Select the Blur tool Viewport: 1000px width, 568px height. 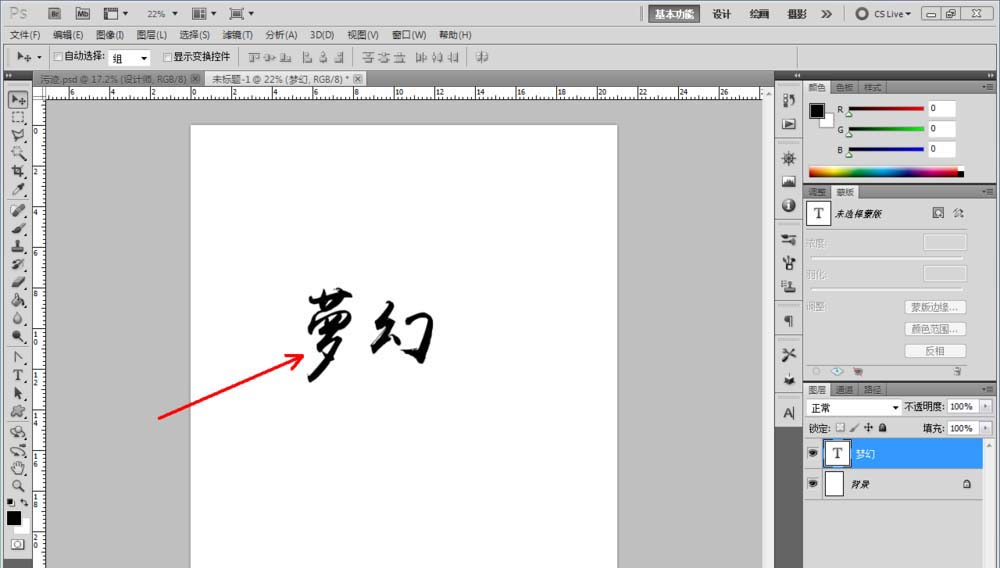point(18,318)
